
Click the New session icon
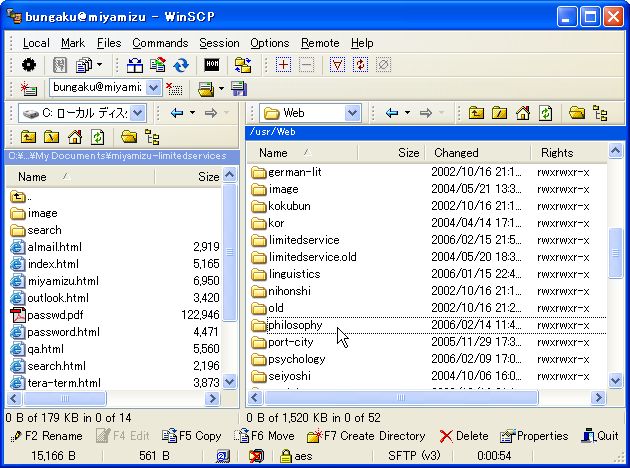click(x=29, y=88)
